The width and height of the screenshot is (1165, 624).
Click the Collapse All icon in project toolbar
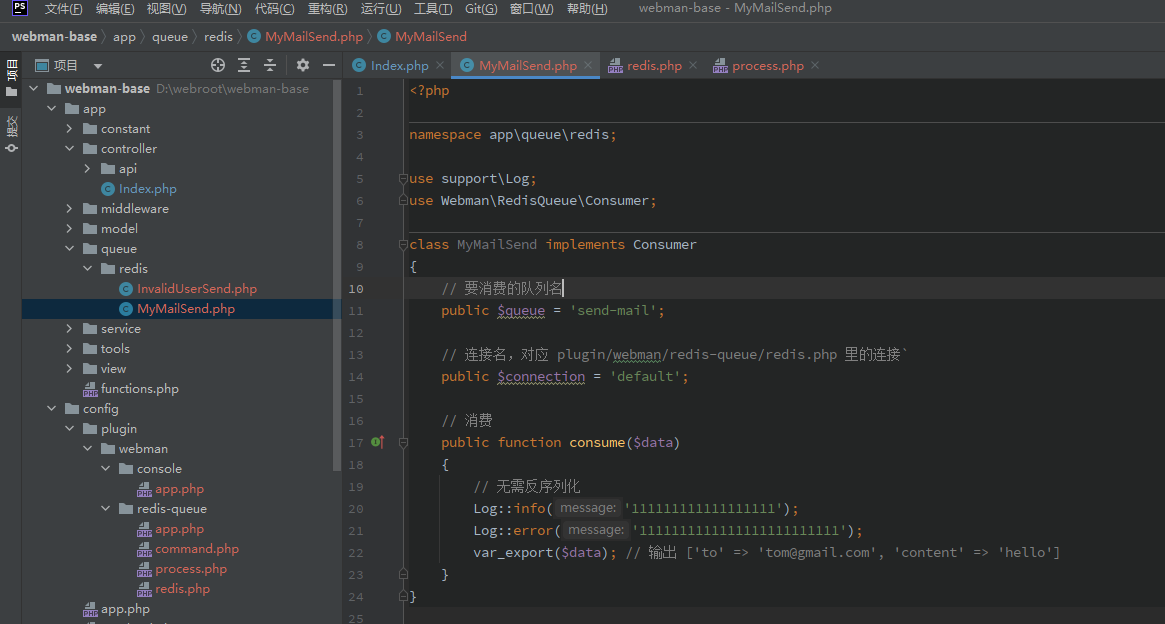tap(270, 65)
